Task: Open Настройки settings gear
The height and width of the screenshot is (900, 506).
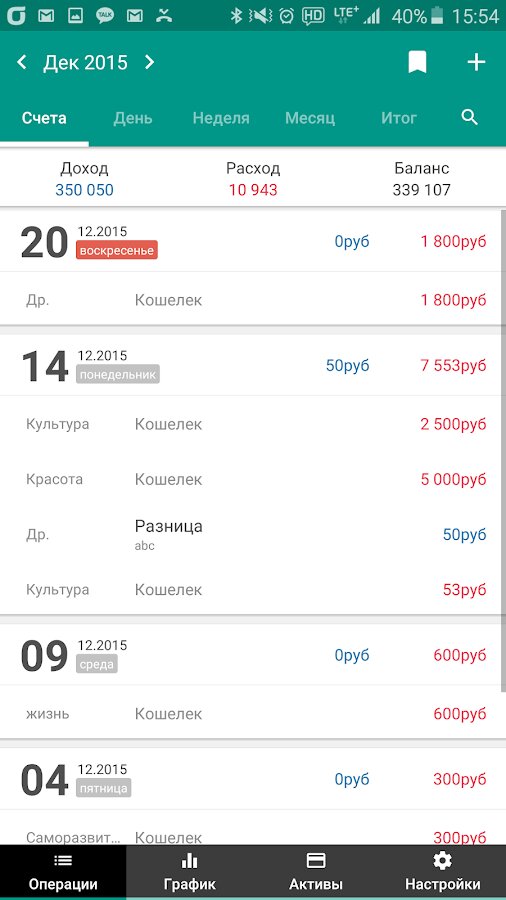Action: (x=442, y=872)
